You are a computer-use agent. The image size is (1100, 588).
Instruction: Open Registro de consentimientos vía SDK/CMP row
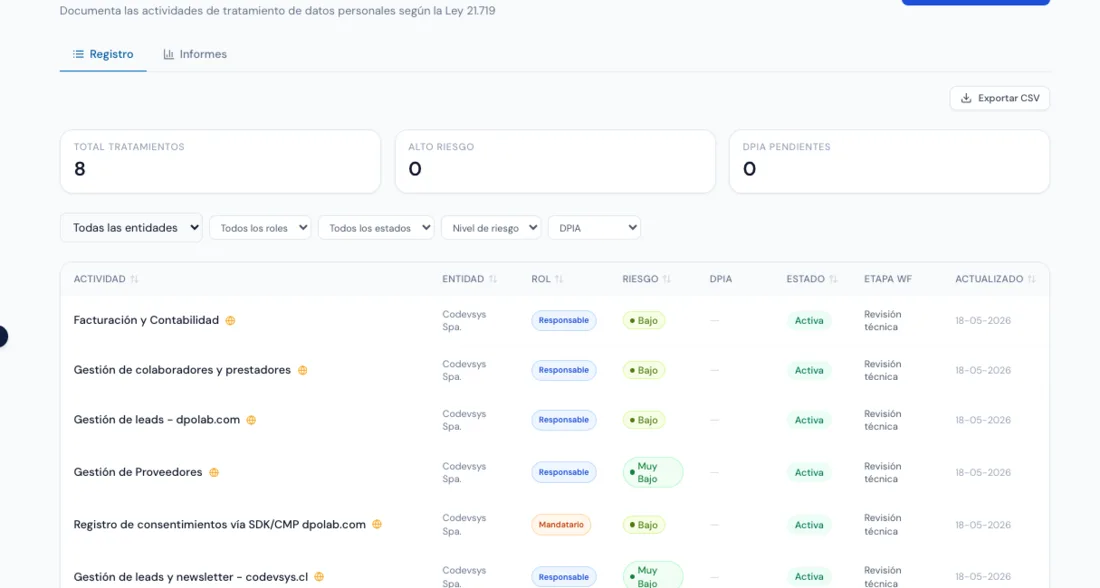click(x=220, y=524)
